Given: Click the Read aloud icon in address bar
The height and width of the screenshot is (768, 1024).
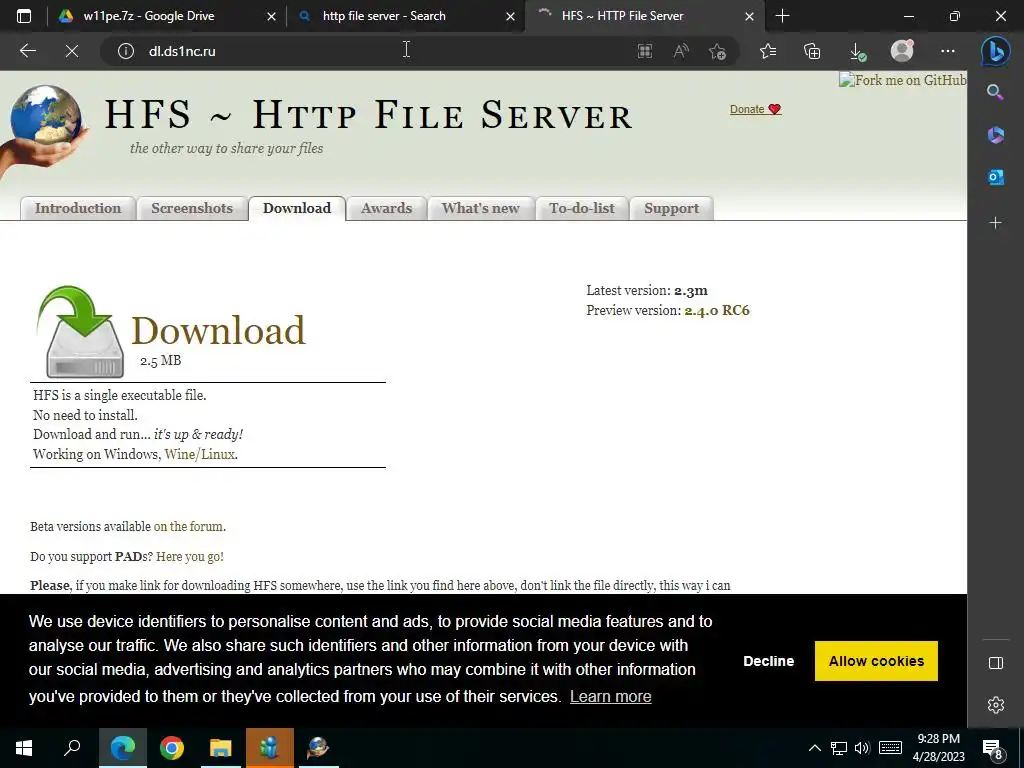Looking at the screenshot, I should [x=681, y=51].
